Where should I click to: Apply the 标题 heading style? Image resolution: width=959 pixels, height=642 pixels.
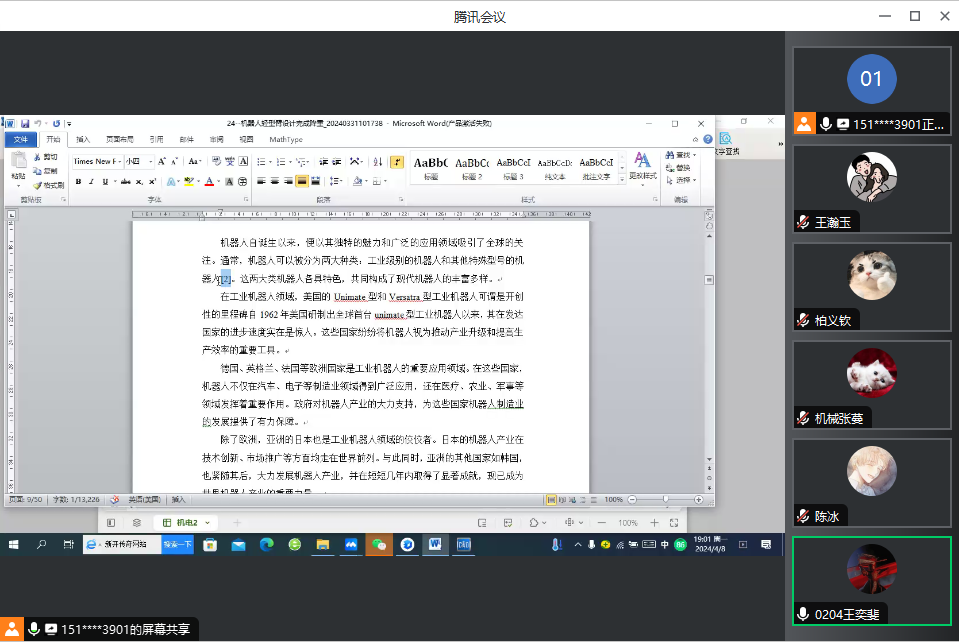[x=431, y=167]
